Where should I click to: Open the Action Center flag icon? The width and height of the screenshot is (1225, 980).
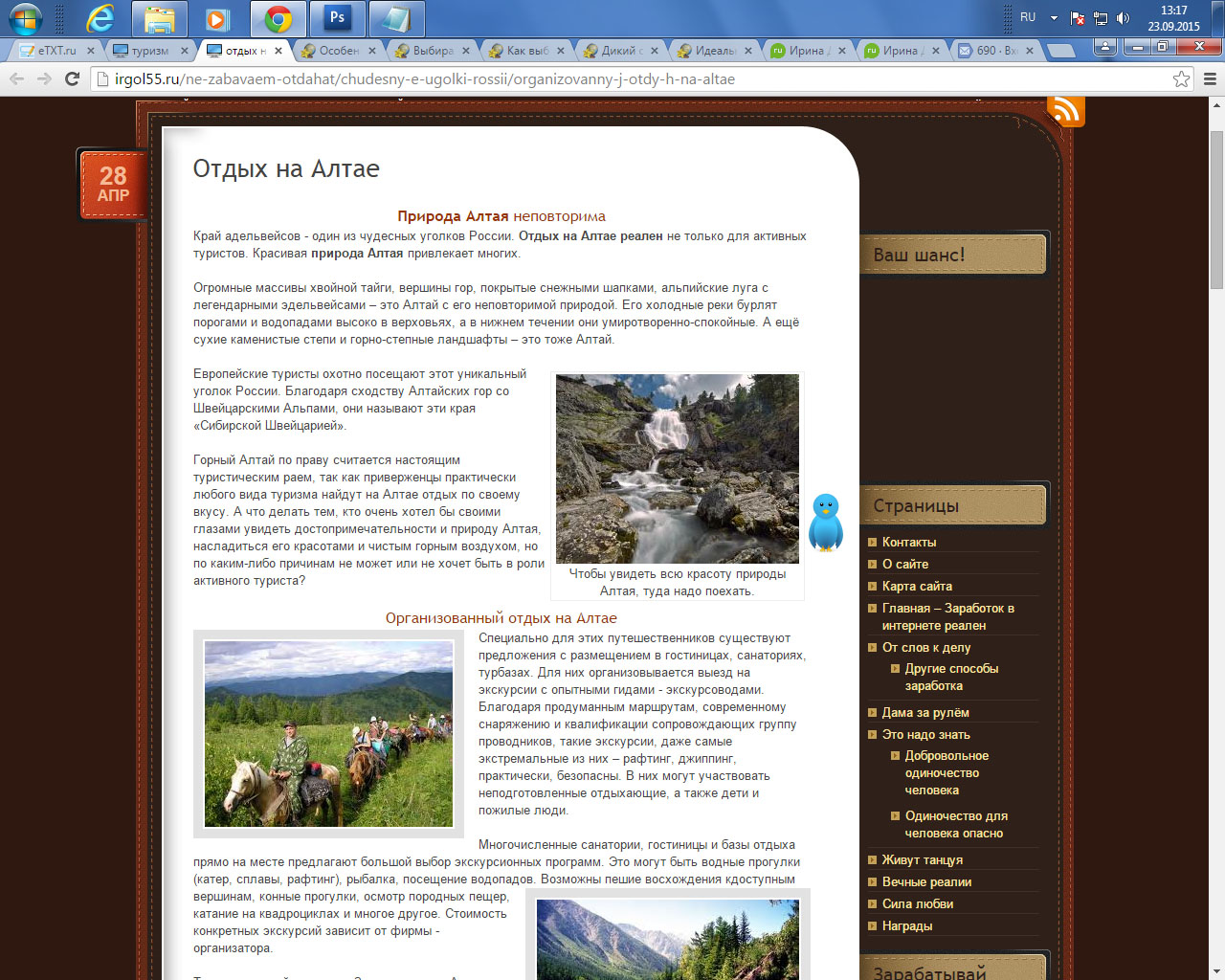point(1078,18)
